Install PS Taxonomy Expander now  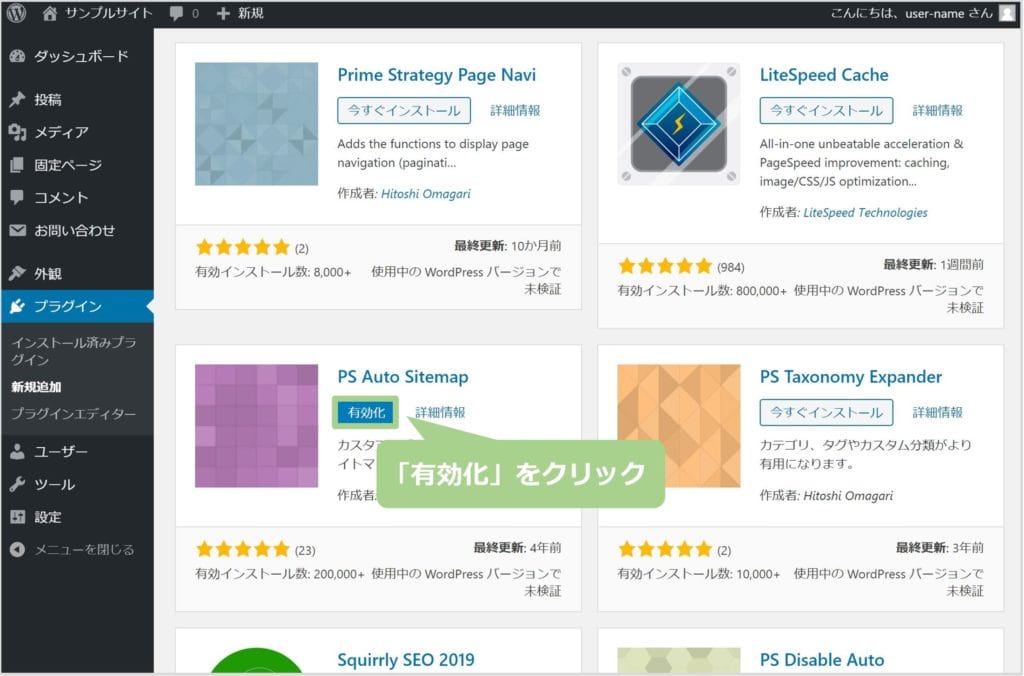click(x=826, y=412)
